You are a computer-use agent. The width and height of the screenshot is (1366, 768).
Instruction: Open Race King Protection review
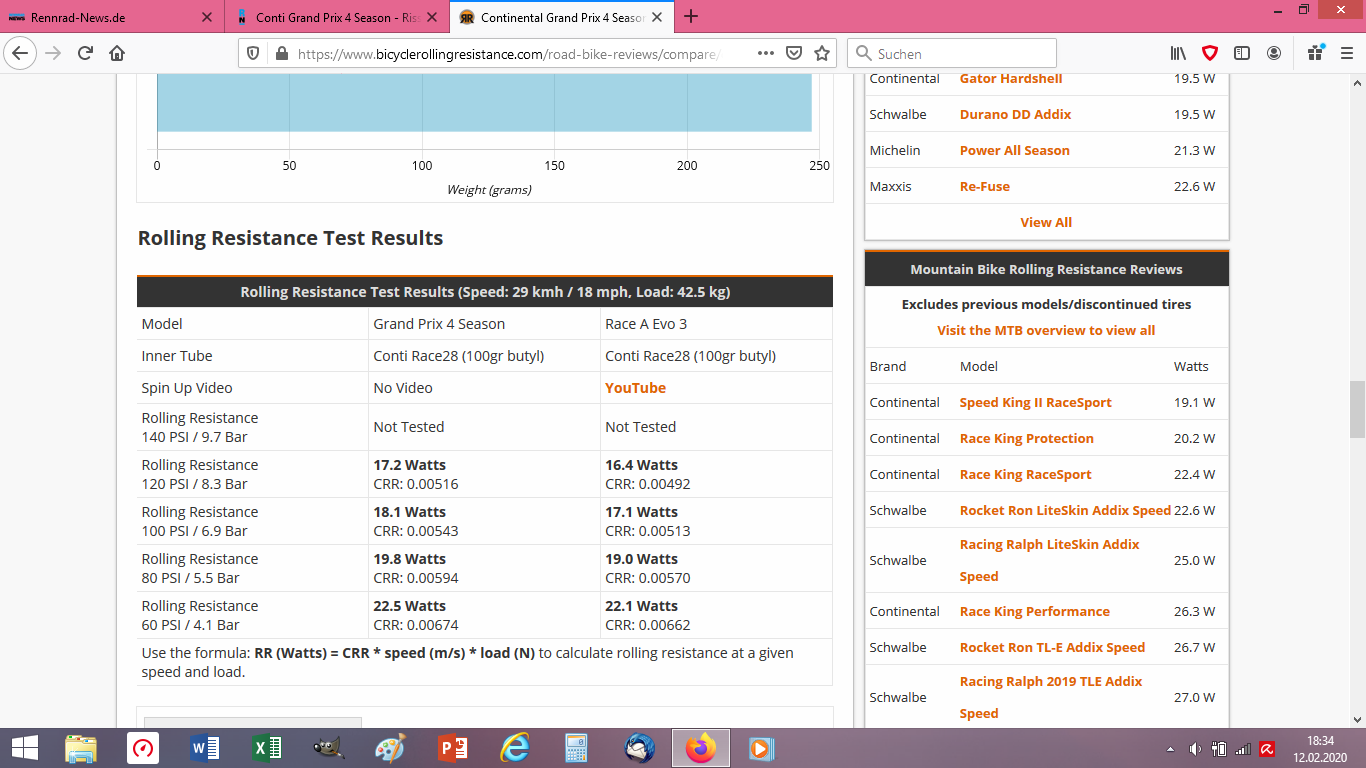click(1027, 438)
